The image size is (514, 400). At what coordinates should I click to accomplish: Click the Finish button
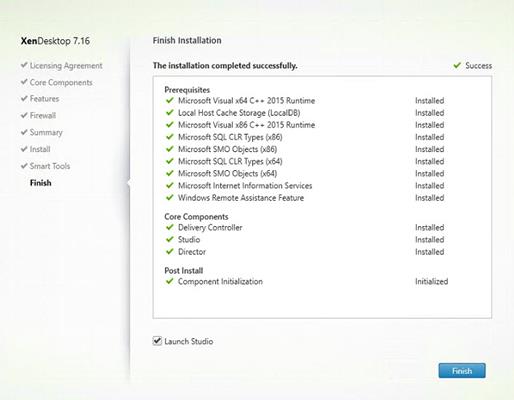pos(462,371)
